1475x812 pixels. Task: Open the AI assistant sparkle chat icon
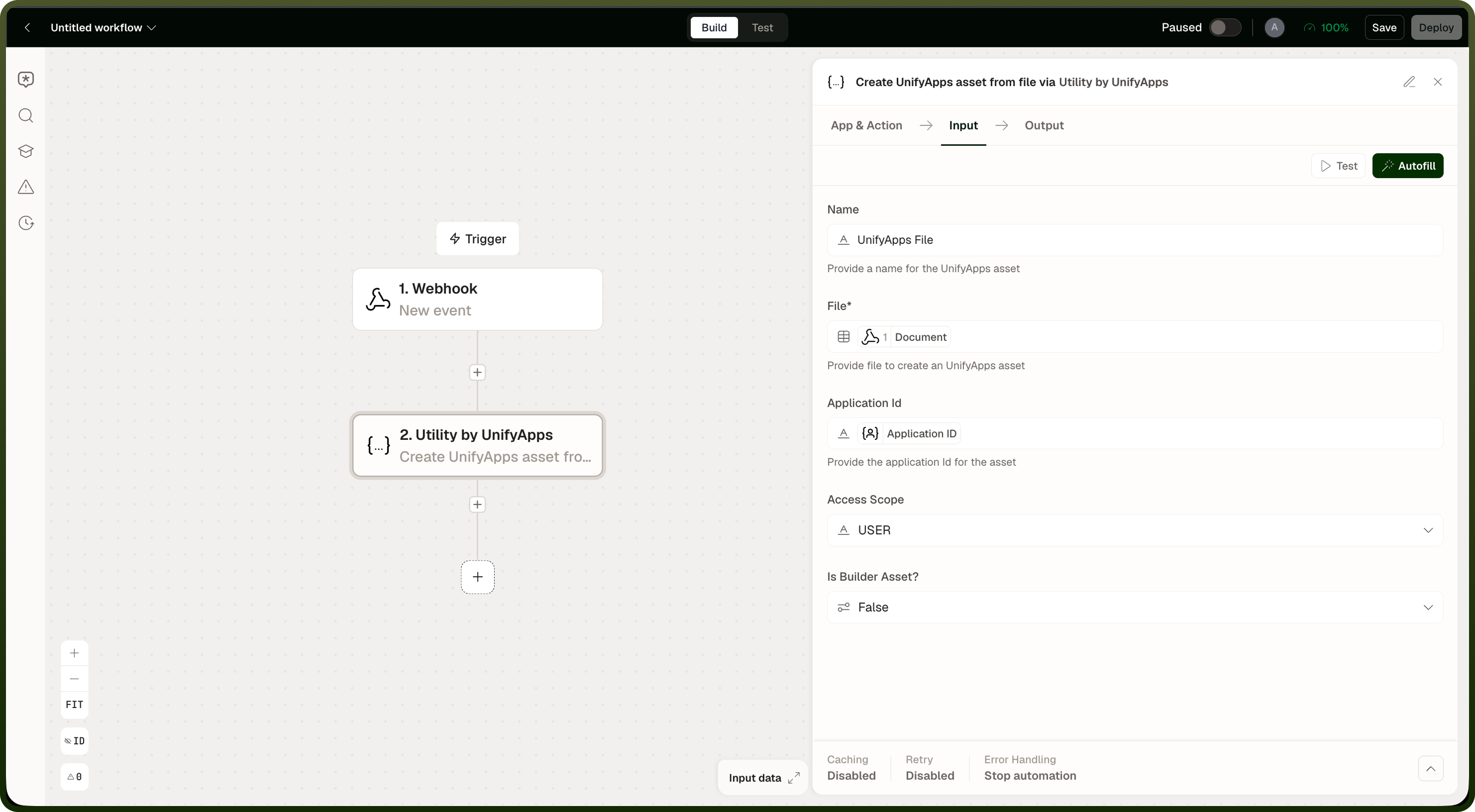[26, 80]
